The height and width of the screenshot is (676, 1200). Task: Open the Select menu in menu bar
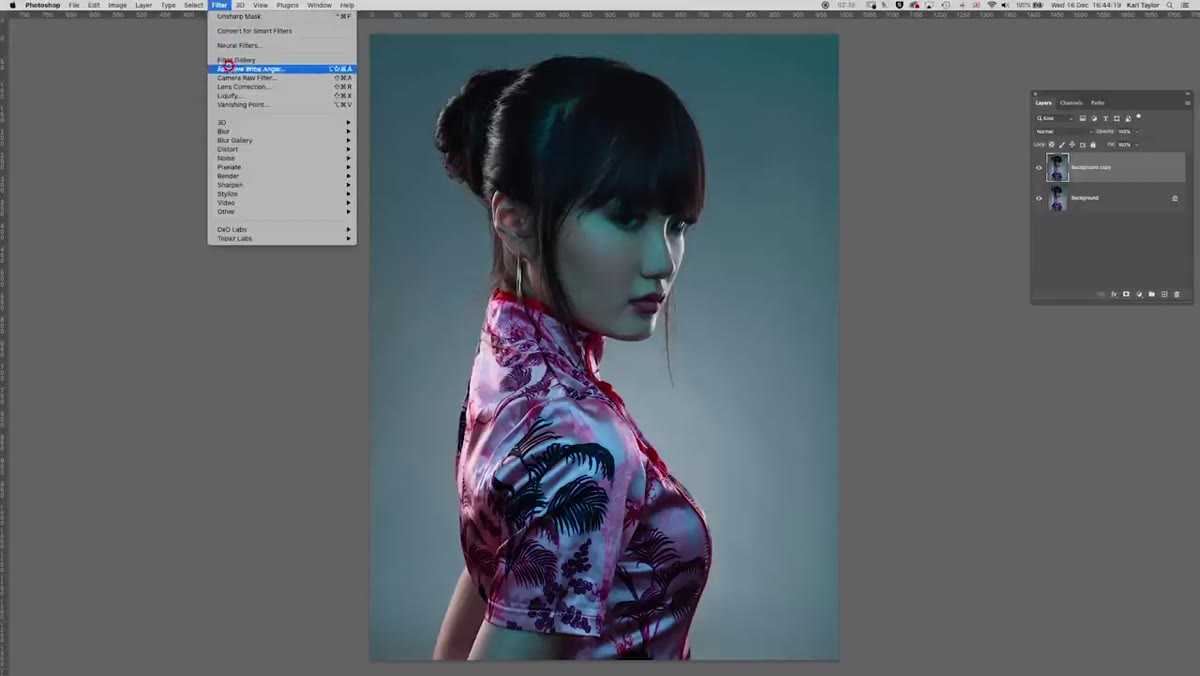[193, 5]
